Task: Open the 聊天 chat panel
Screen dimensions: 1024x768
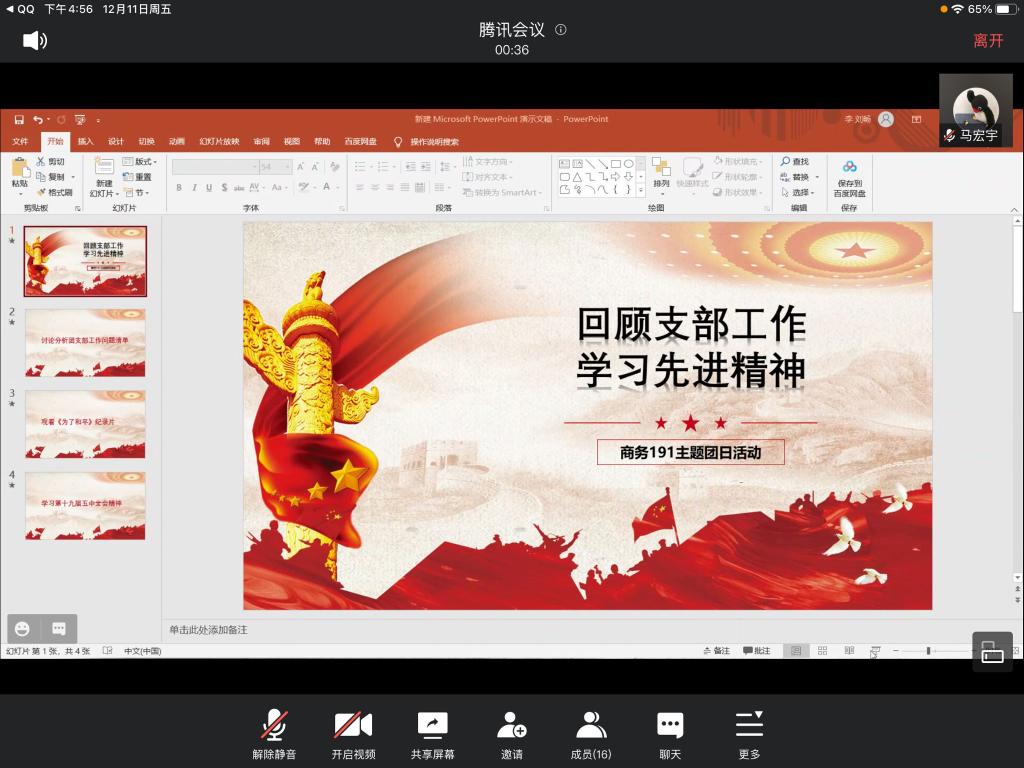Action: click(x=670, y=735)
